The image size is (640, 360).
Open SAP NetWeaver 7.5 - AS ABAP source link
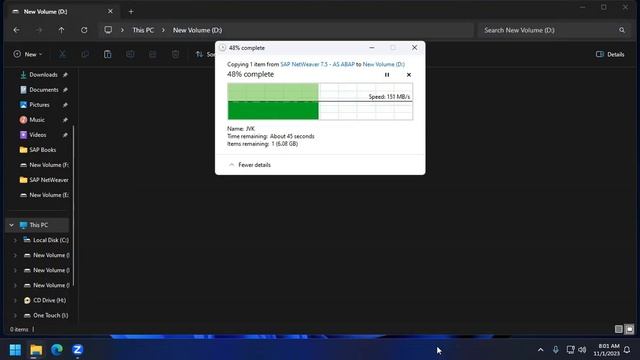pos(318,64)
